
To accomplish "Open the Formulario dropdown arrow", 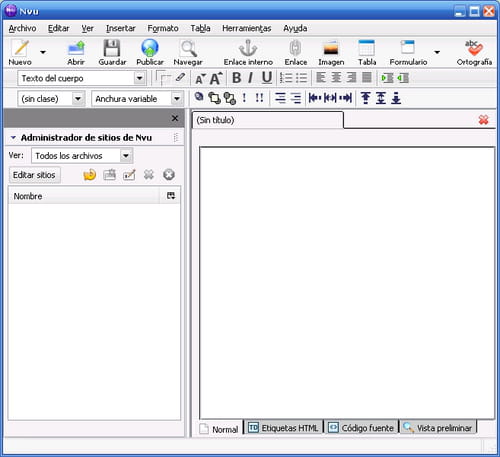I will [437, 52].
